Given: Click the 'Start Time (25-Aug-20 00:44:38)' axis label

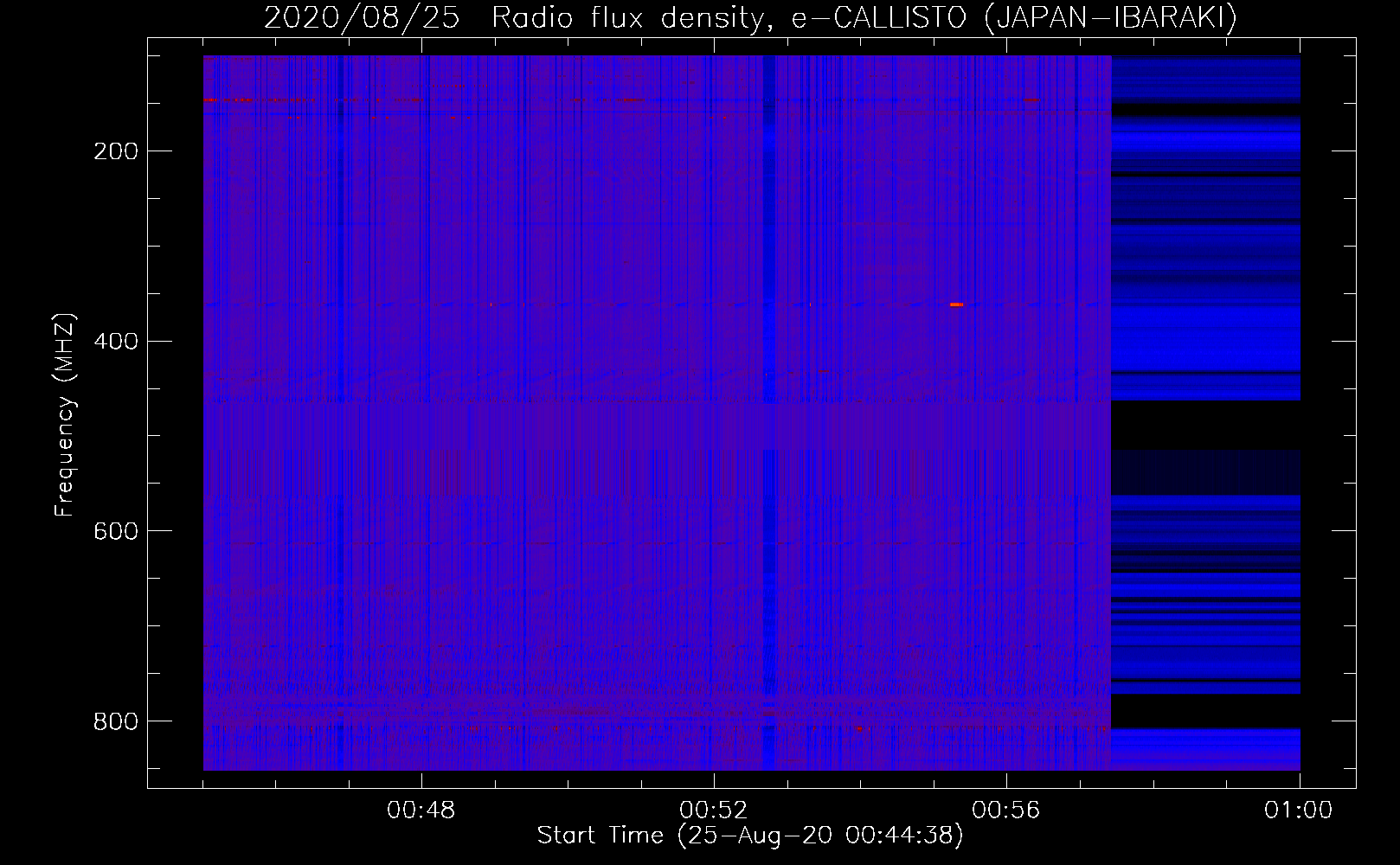Looking at the screenshot, I should coord(750,836).
